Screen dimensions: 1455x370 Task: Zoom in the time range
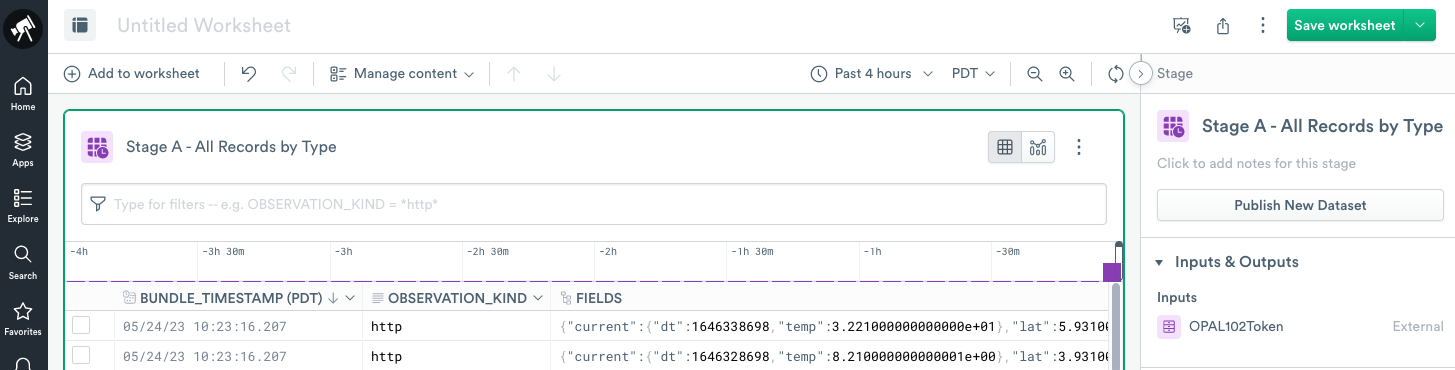1067,74
